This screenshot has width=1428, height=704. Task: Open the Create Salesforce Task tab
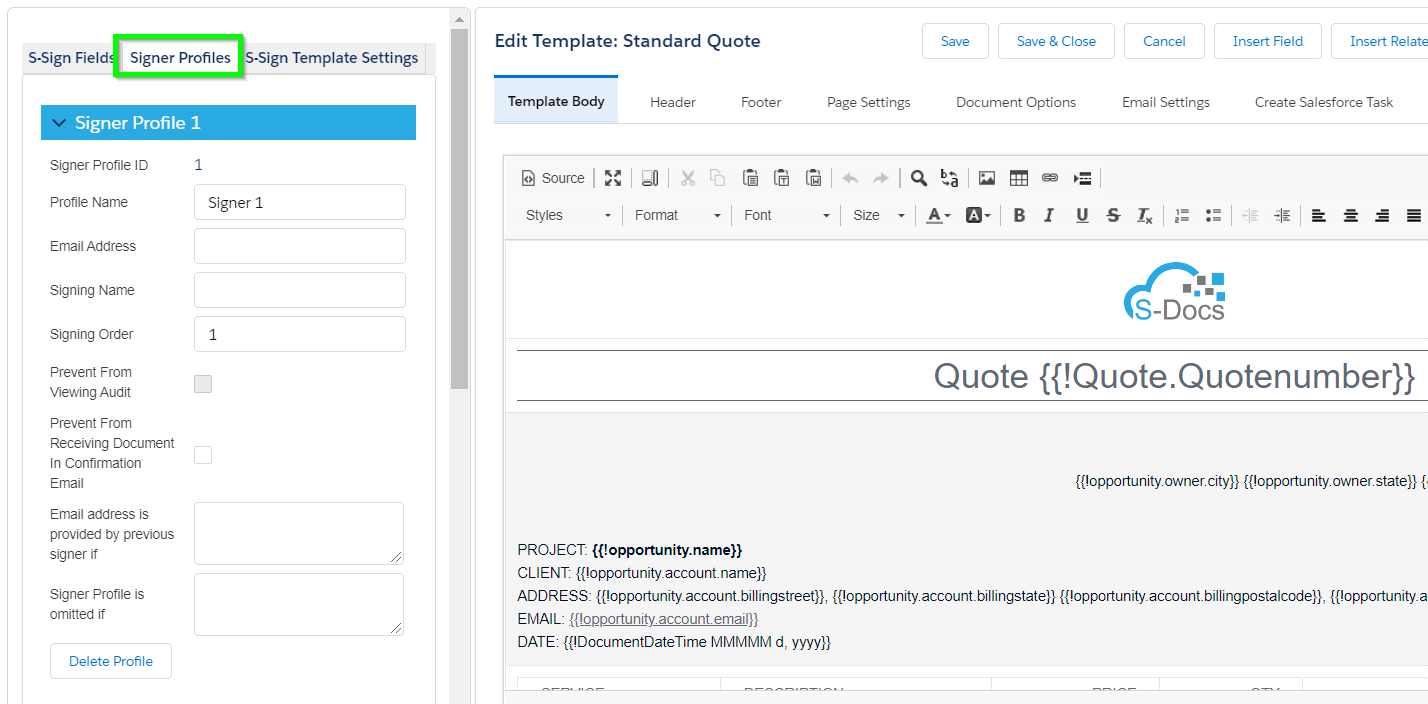[x=1324, y=102]
